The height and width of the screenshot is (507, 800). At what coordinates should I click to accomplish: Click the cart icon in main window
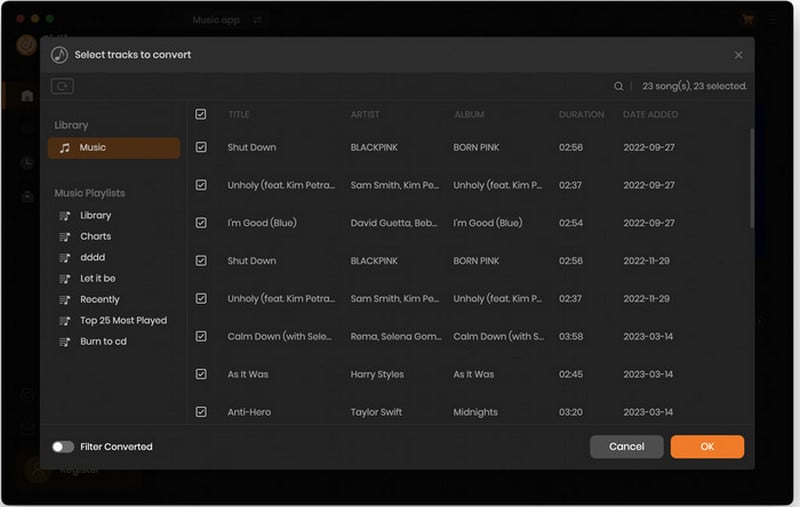coord(747,20)
